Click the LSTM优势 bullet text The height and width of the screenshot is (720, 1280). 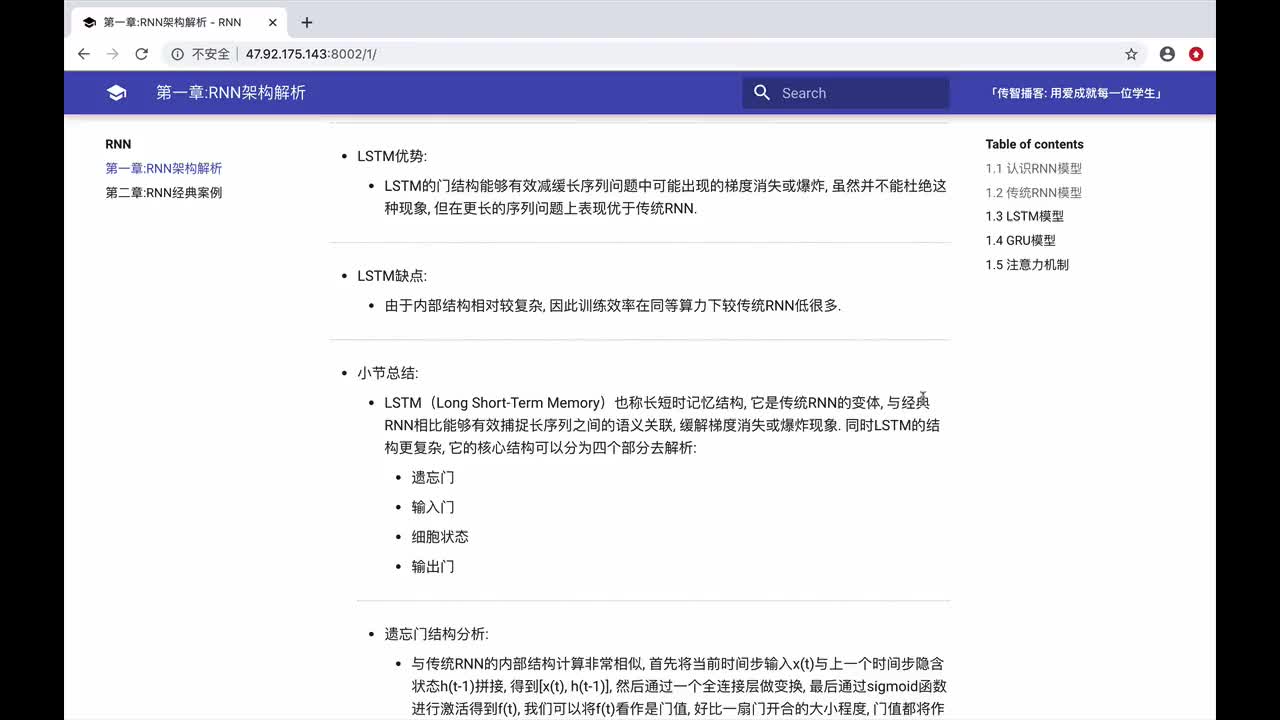[392, 156]
